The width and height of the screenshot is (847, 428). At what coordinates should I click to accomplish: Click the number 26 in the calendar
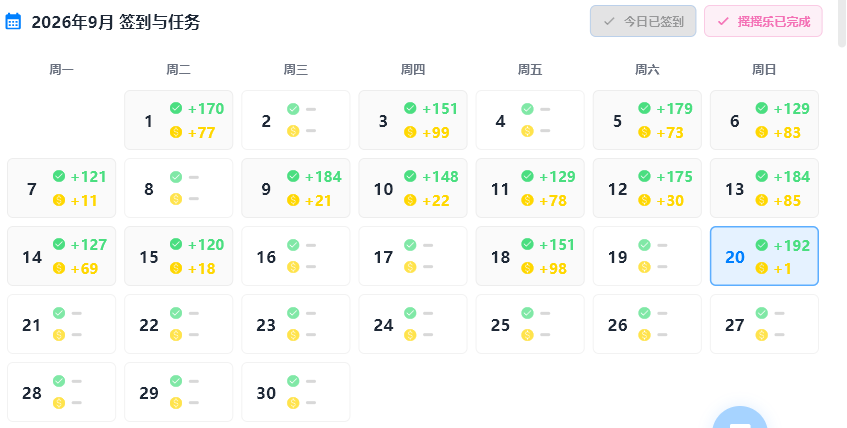pos(617,325)
